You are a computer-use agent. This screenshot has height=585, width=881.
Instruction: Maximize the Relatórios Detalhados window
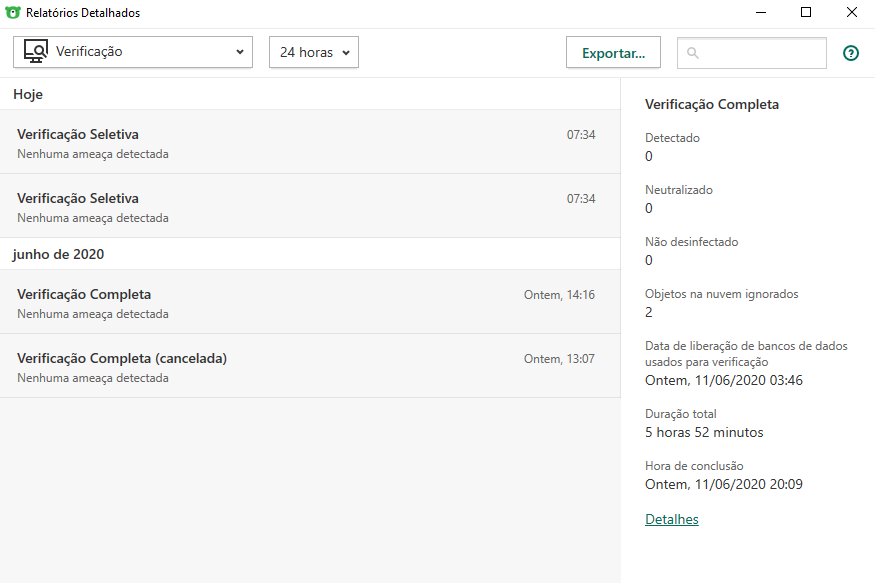click(x=806, y=13)
